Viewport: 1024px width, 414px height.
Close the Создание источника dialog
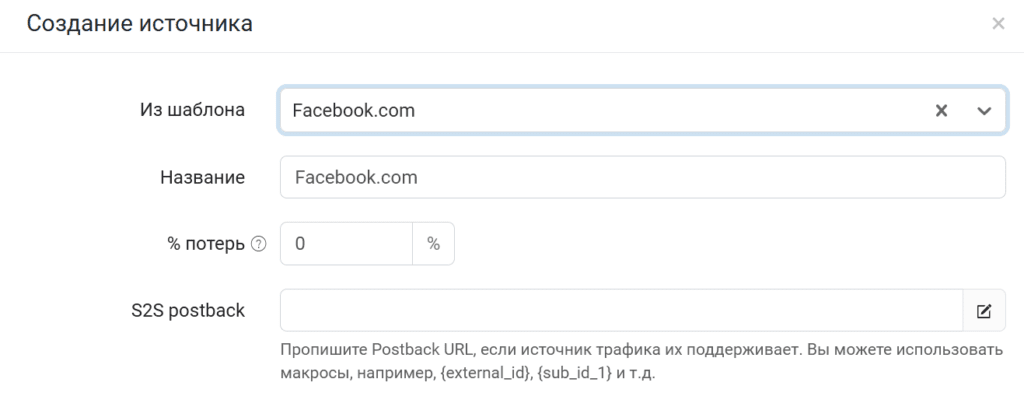998,24
